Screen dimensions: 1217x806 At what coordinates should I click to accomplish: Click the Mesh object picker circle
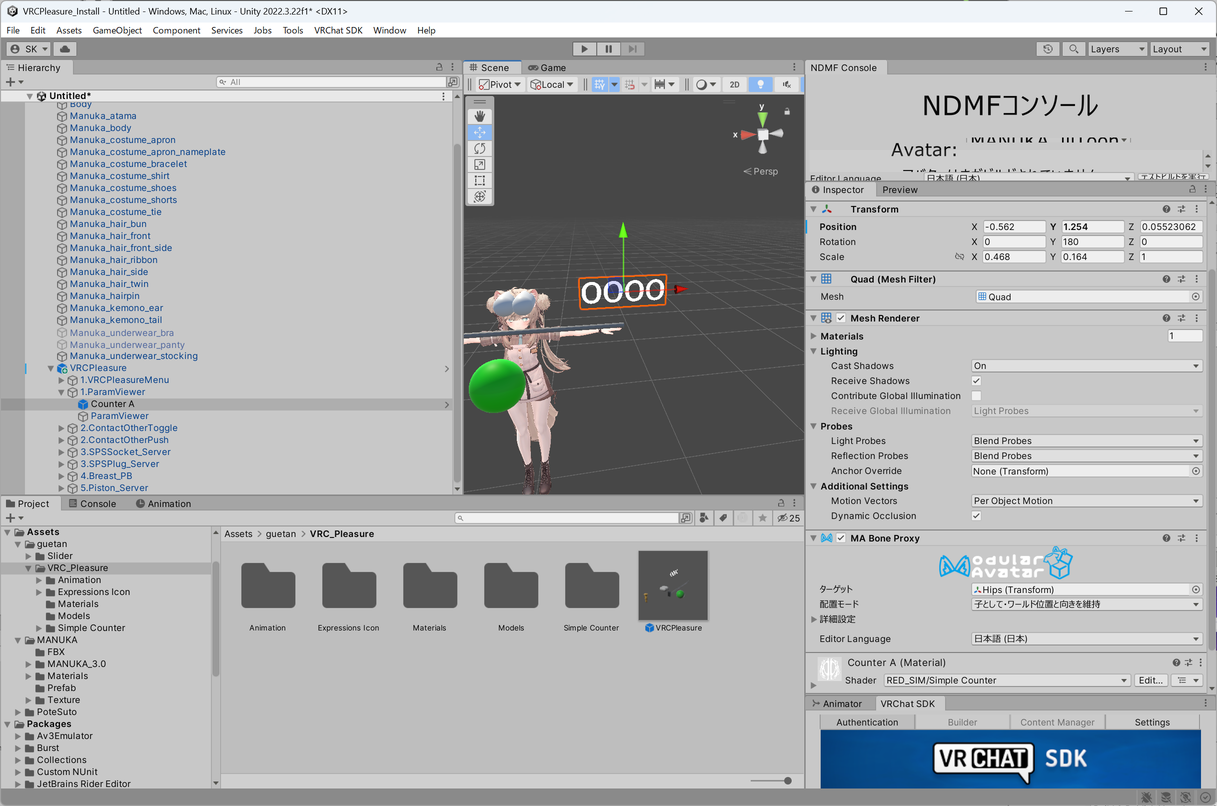[1195, 297]
